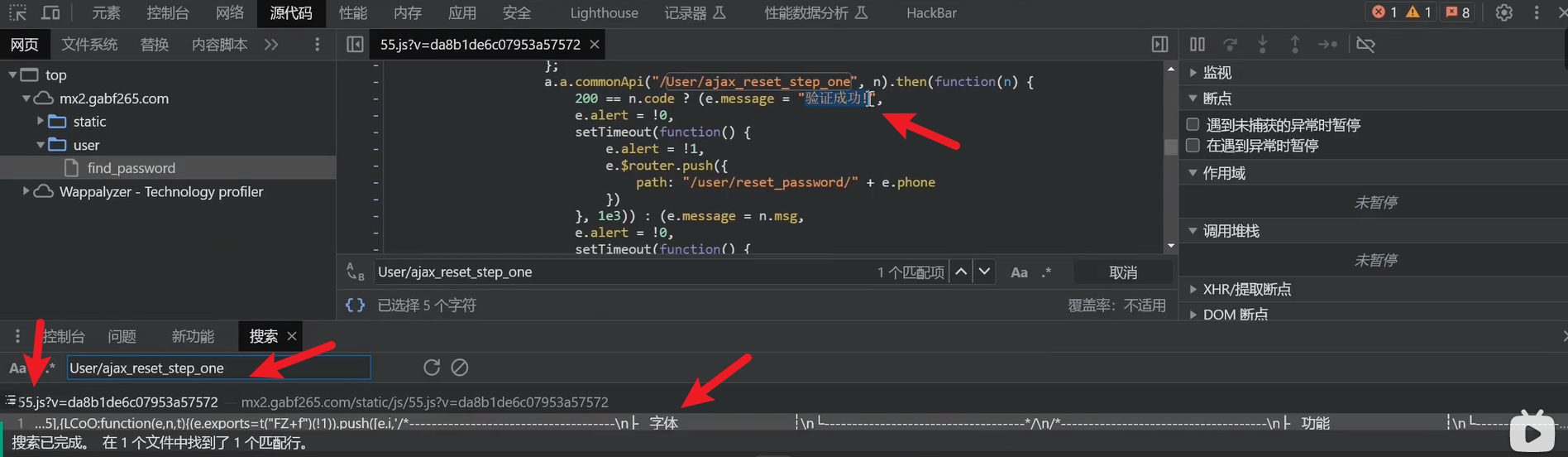Image resolution: width=1568 pixels, height=457 pixels.
Task: Expand XHR/fetch breakpoints section
Action: [1193, 289]
